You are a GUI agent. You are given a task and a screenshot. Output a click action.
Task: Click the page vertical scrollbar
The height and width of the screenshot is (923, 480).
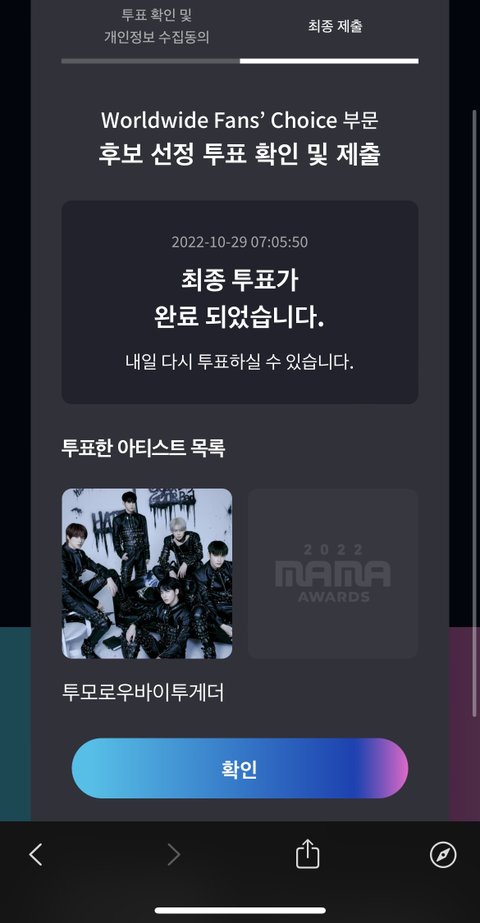coord(475,412)
